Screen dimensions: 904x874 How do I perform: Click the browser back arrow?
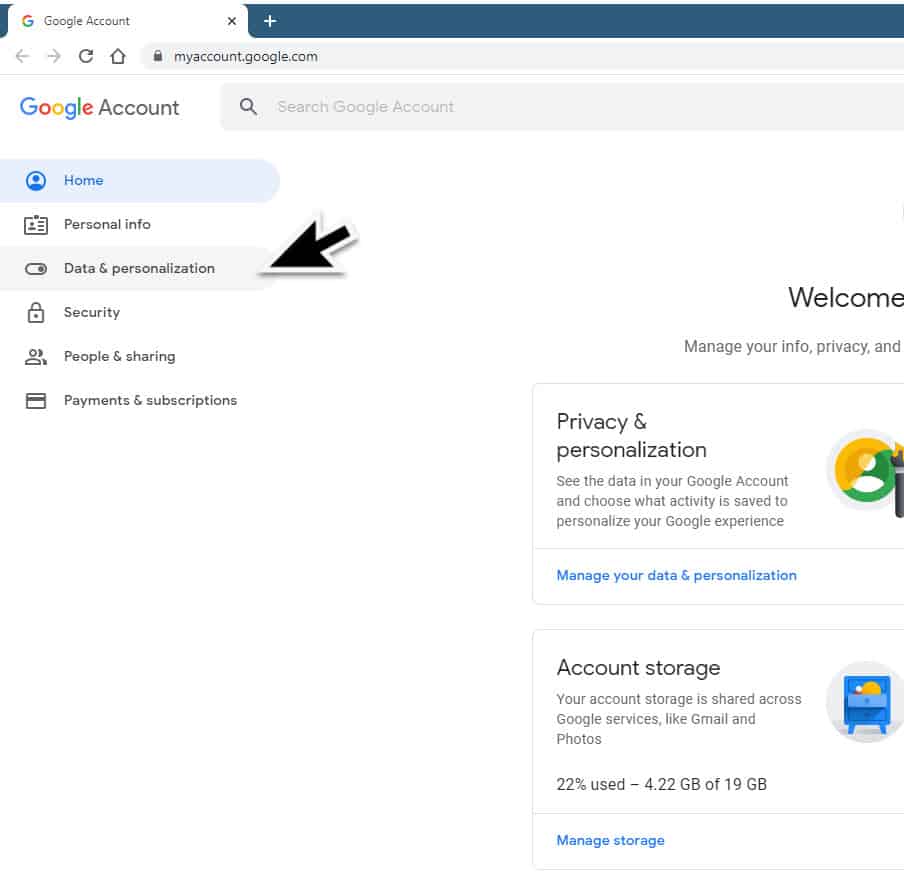(x=22, y=56)
